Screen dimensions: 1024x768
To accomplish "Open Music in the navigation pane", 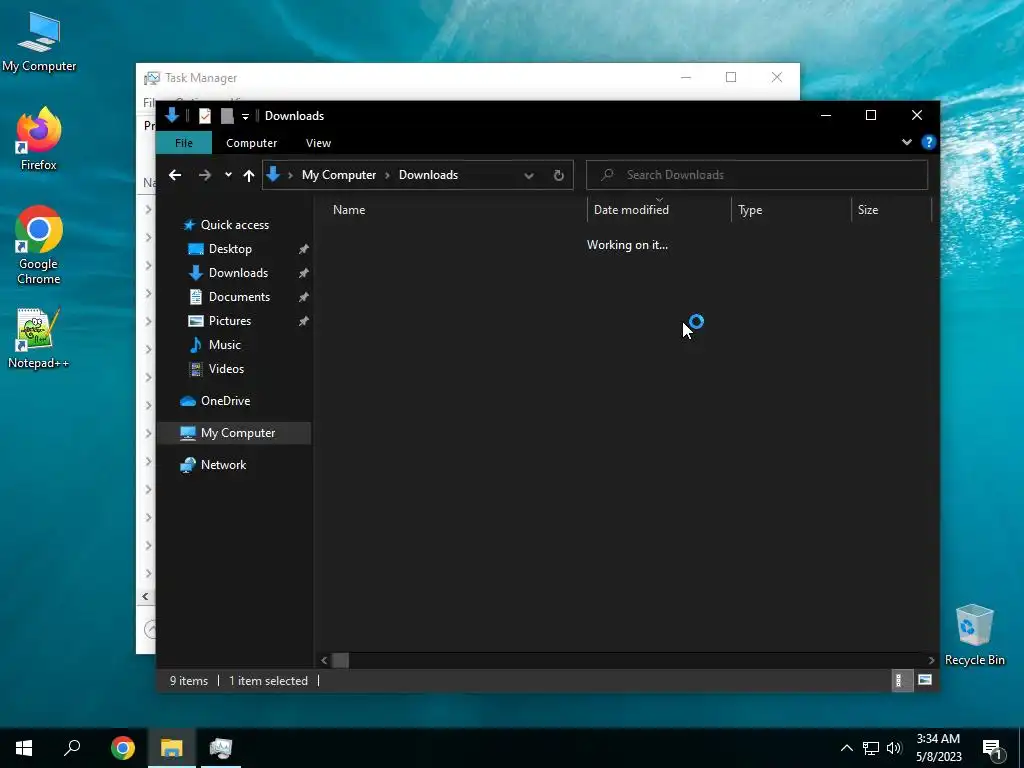I will point(224,345).
